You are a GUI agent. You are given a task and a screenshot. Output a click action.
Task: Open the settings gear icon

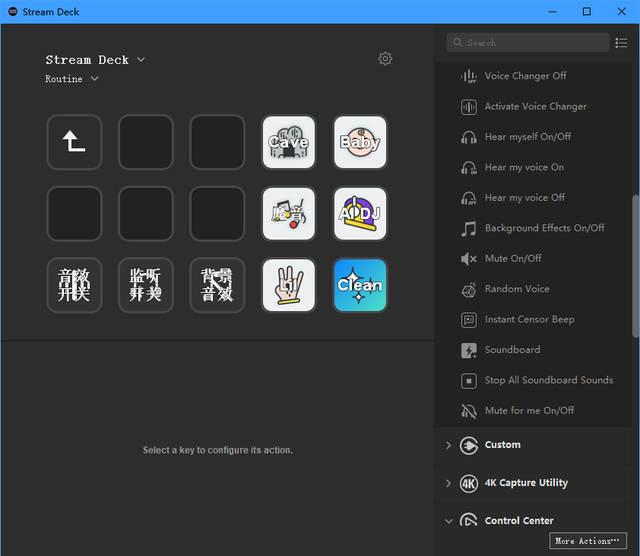(385, 59)
